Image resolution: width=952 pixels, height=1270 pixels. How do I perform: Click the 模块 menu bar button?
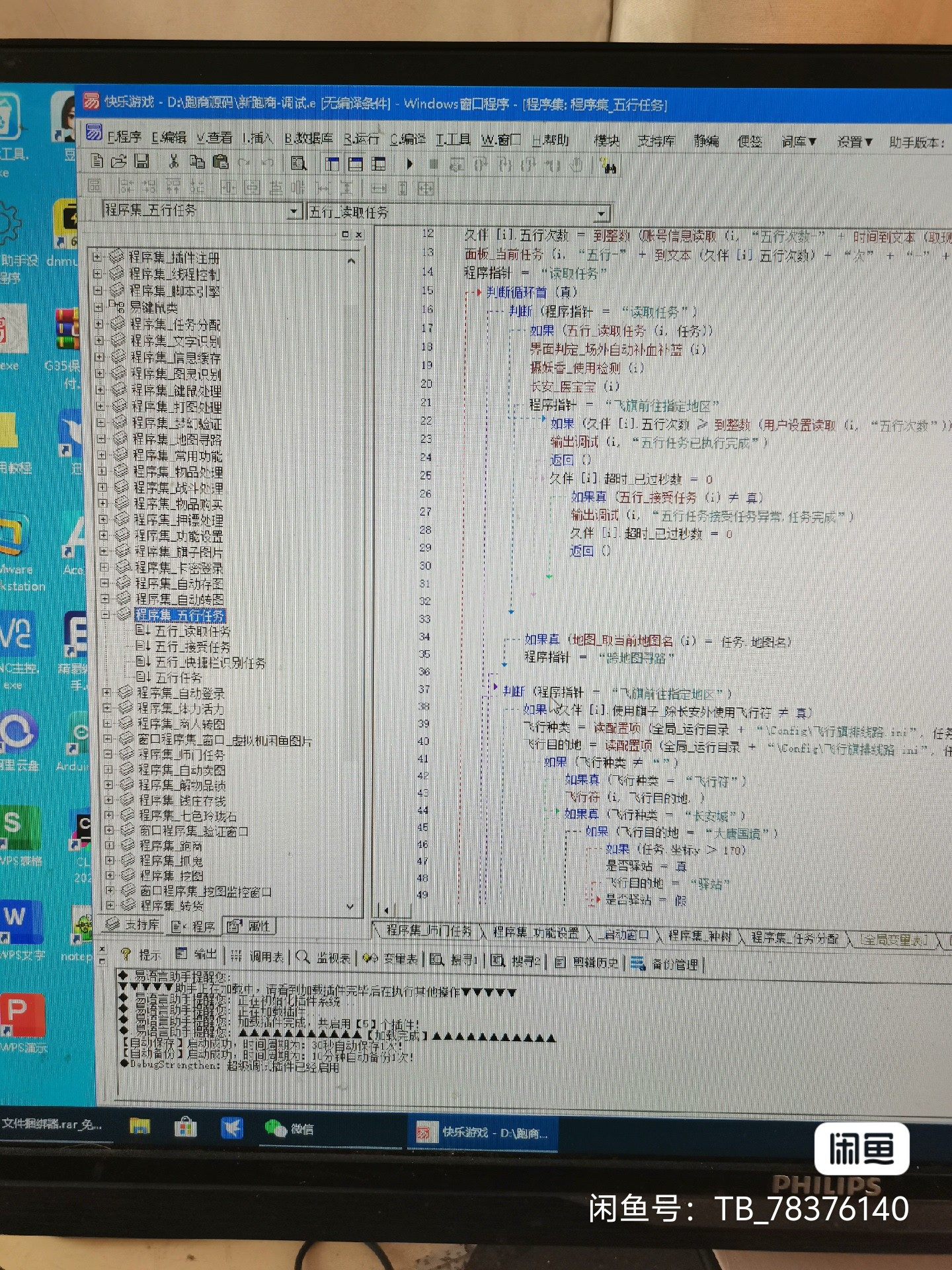(606, 140)
